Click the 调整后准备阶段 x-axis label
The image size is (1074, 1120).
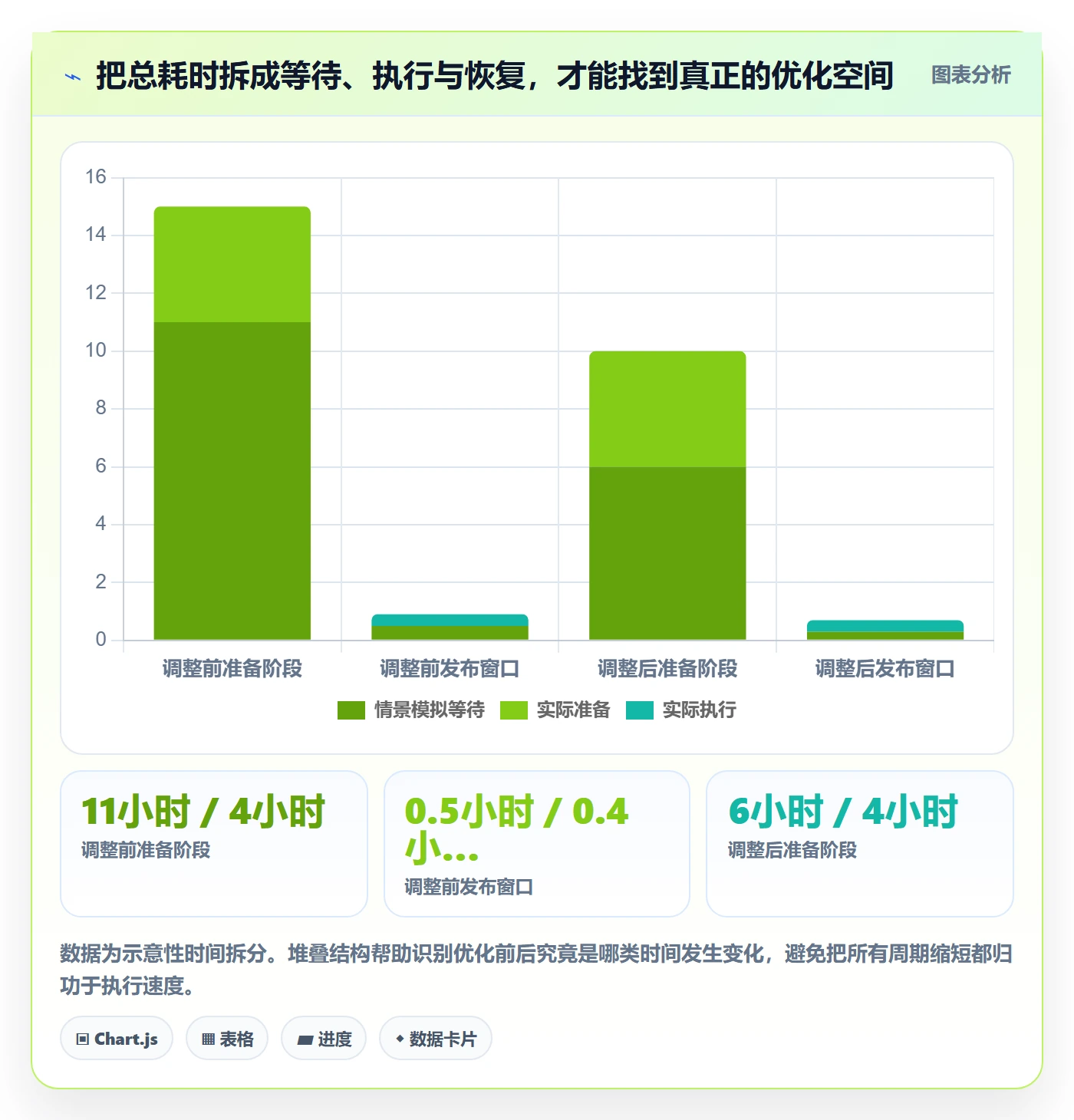tap(667, 669)
